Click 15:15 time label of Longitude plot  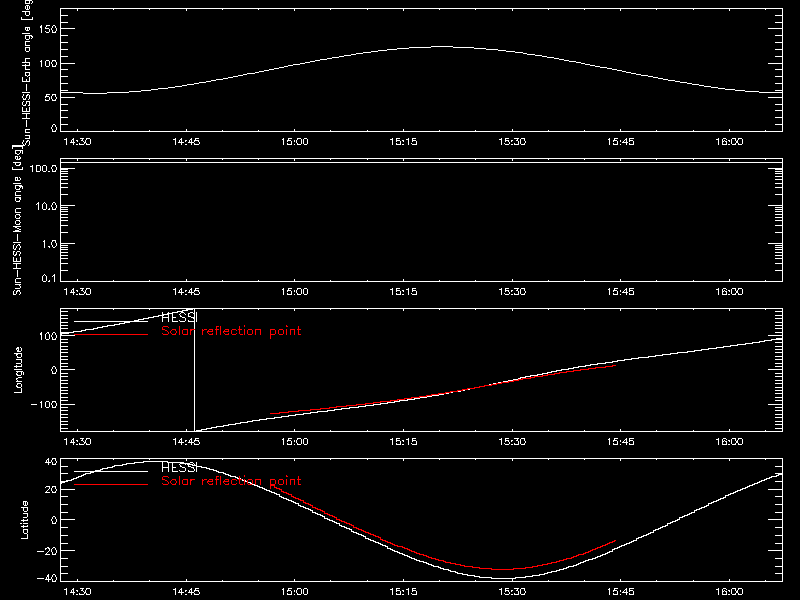click(x=403, y=442)
